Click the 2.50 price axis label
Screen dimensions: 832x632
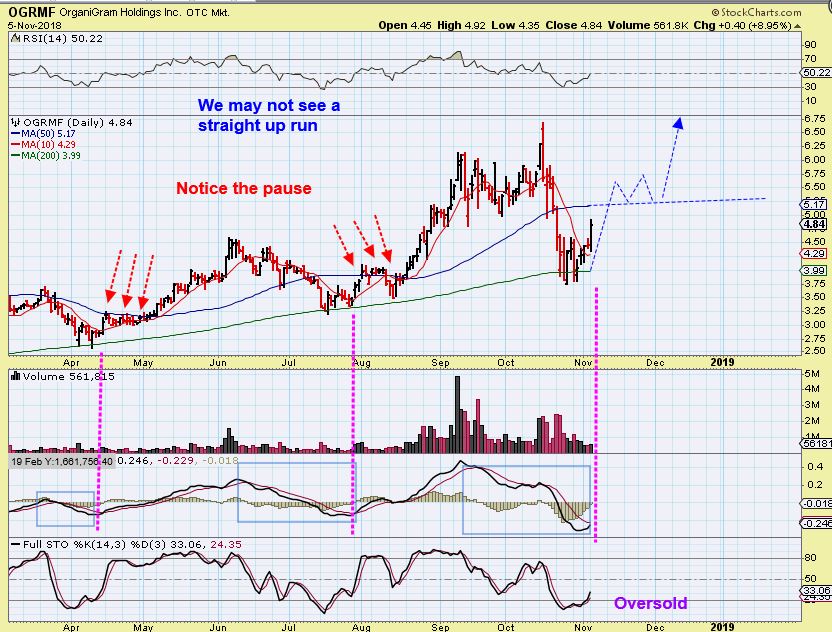(x=814, y=351)
